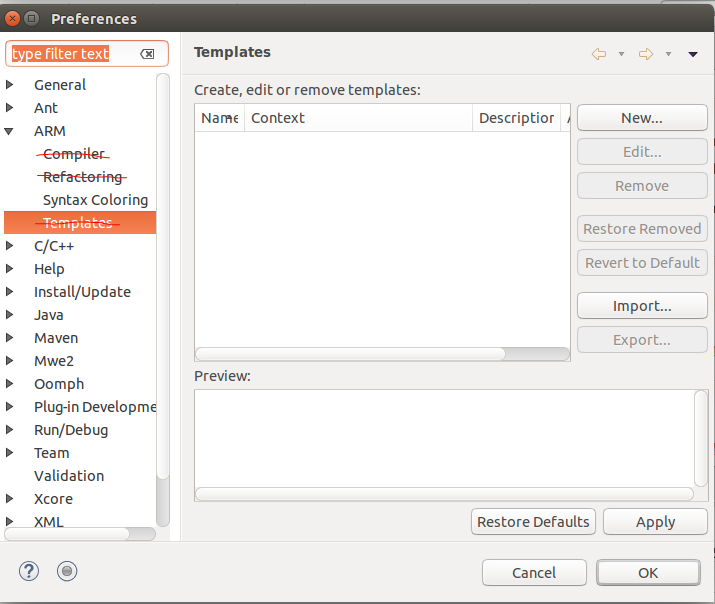The width and height of the screenshot is (715, 604).
Task: Expand the General tree node
Action: [9, 85]
